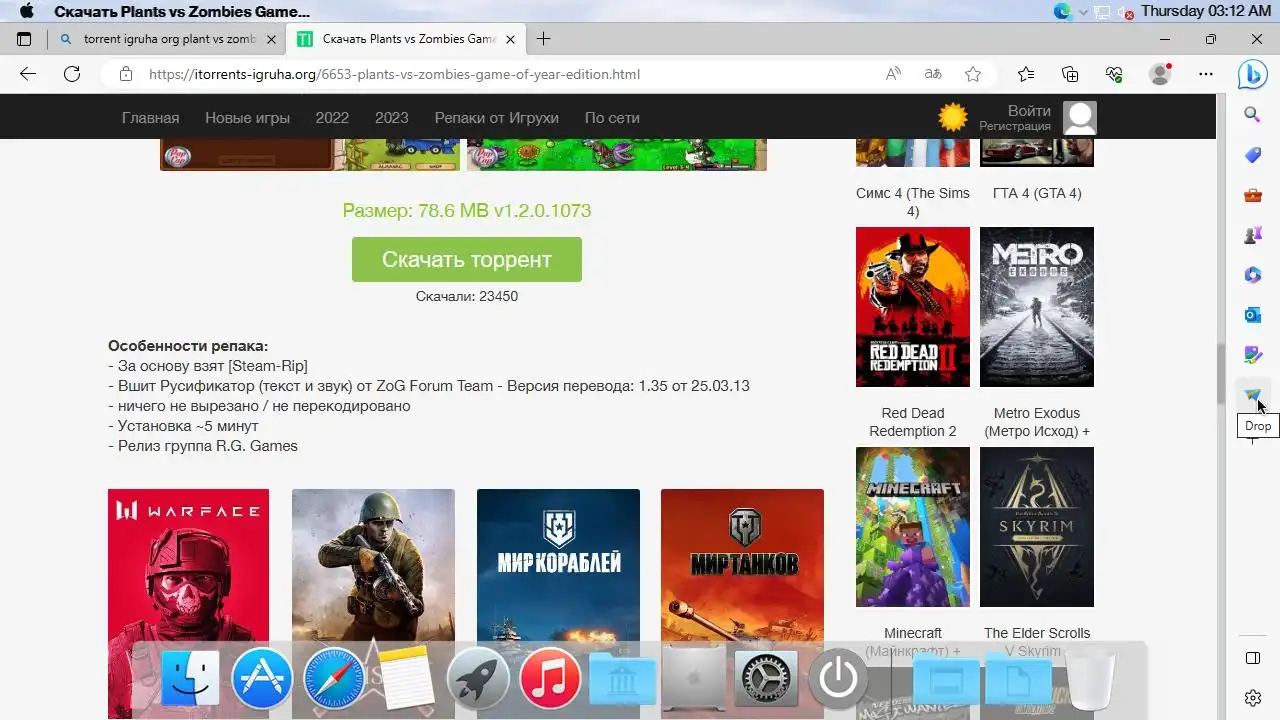This screenshot has width=1280, height=720.
Task: Open the Translate page icon
Action: 933,74
